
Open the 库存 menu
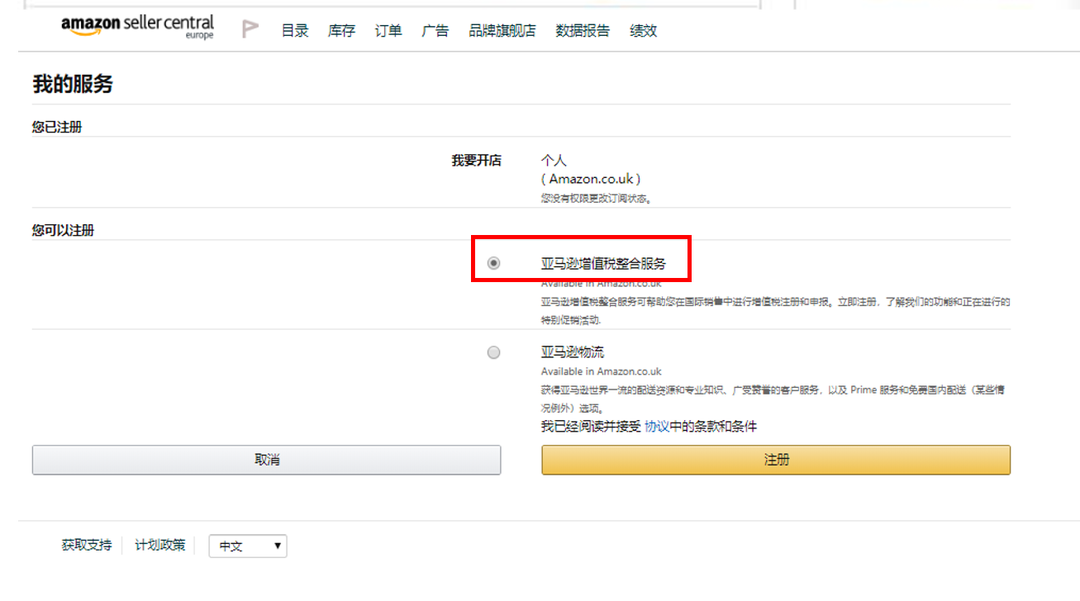[342, 31]
